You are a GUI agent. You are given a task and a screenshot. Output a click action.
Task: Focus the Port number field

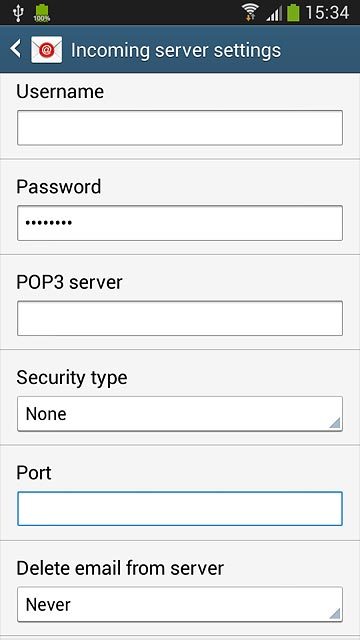click(180, 509)
